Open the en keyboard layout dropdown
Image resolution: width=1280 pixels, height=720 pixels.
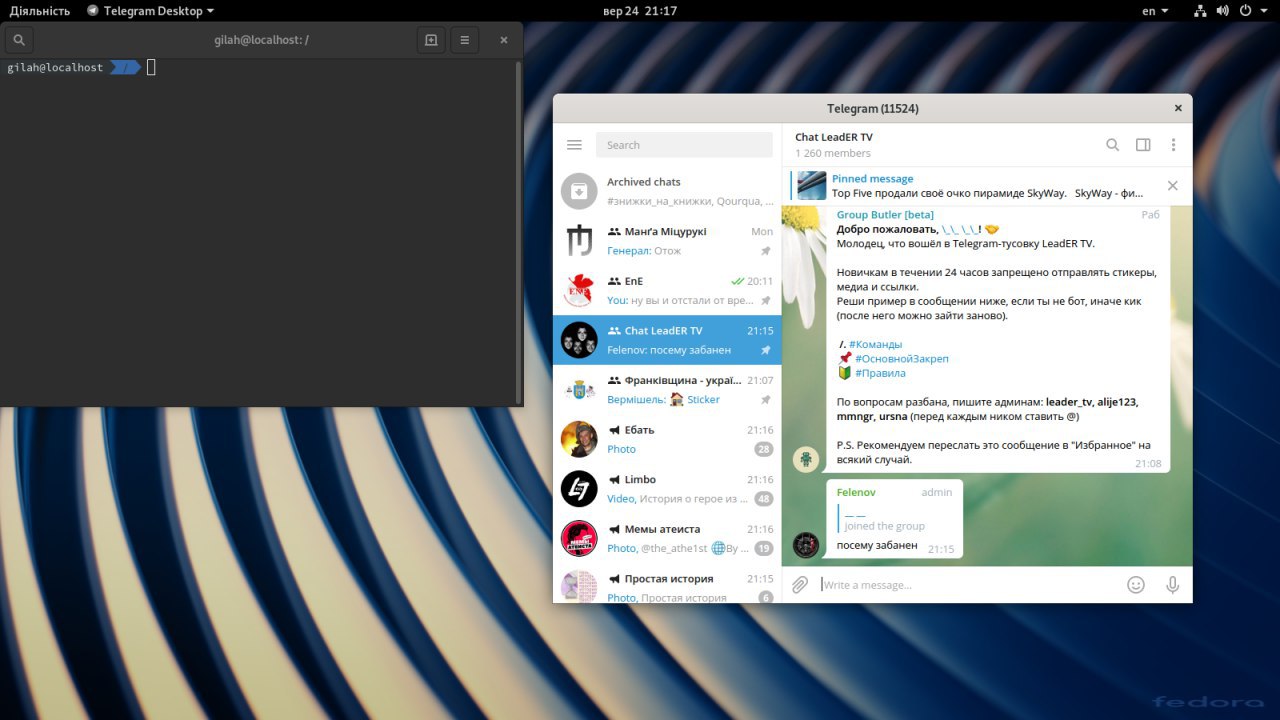[1155, 11]
